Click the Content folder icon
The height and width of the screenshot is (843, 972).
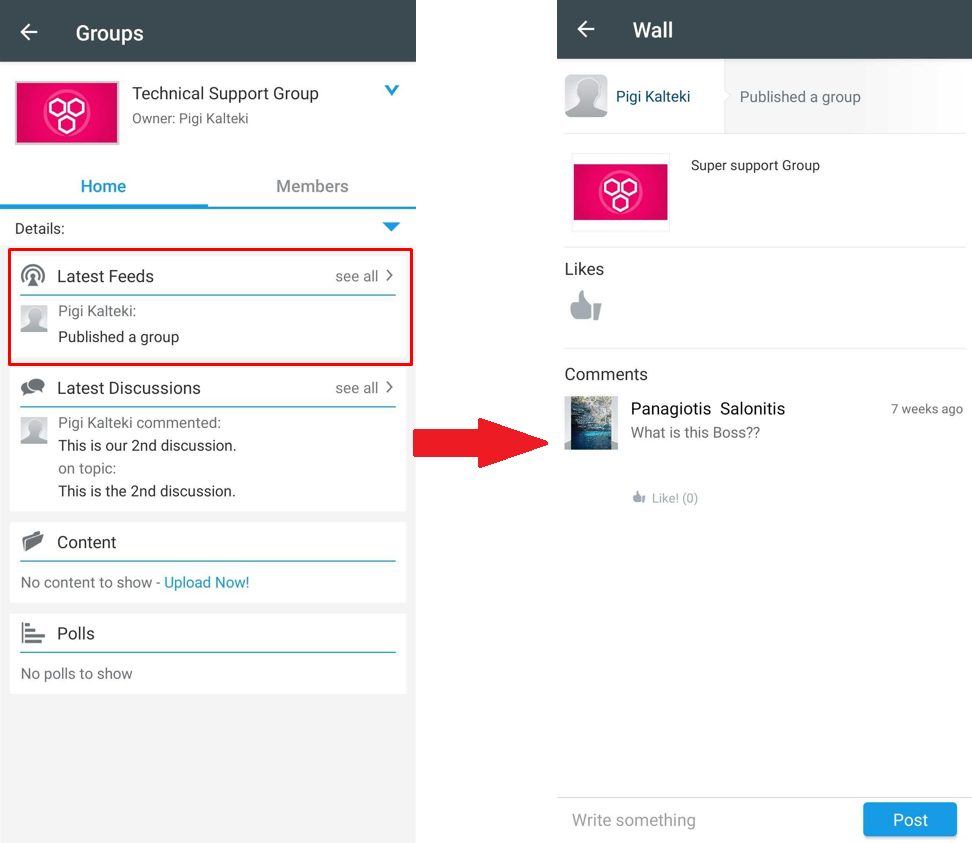33,541
